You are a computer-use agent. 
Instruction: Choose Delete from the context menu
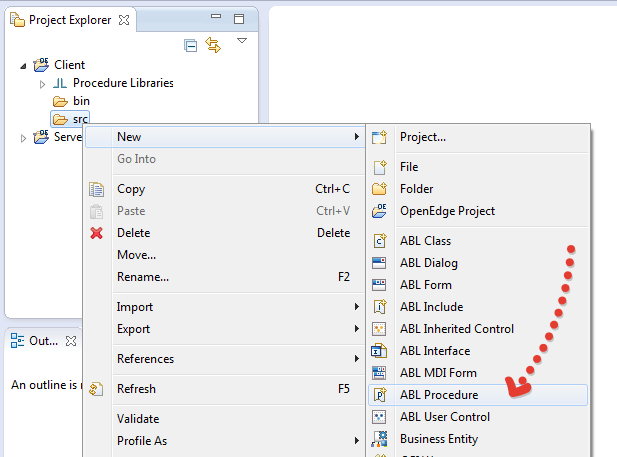coord(225,233)
